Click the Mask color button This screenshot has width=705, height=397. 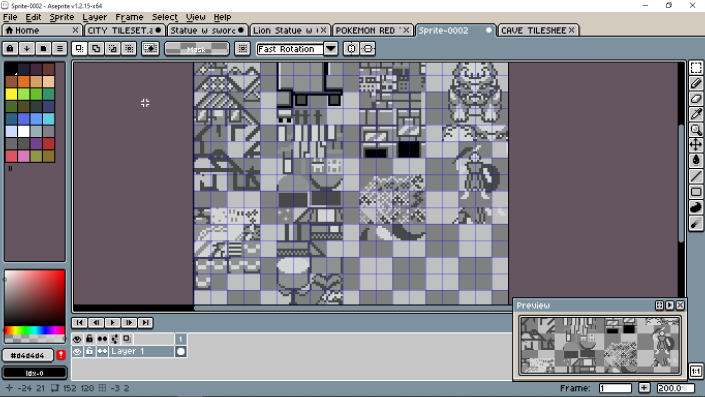[196, 49]
